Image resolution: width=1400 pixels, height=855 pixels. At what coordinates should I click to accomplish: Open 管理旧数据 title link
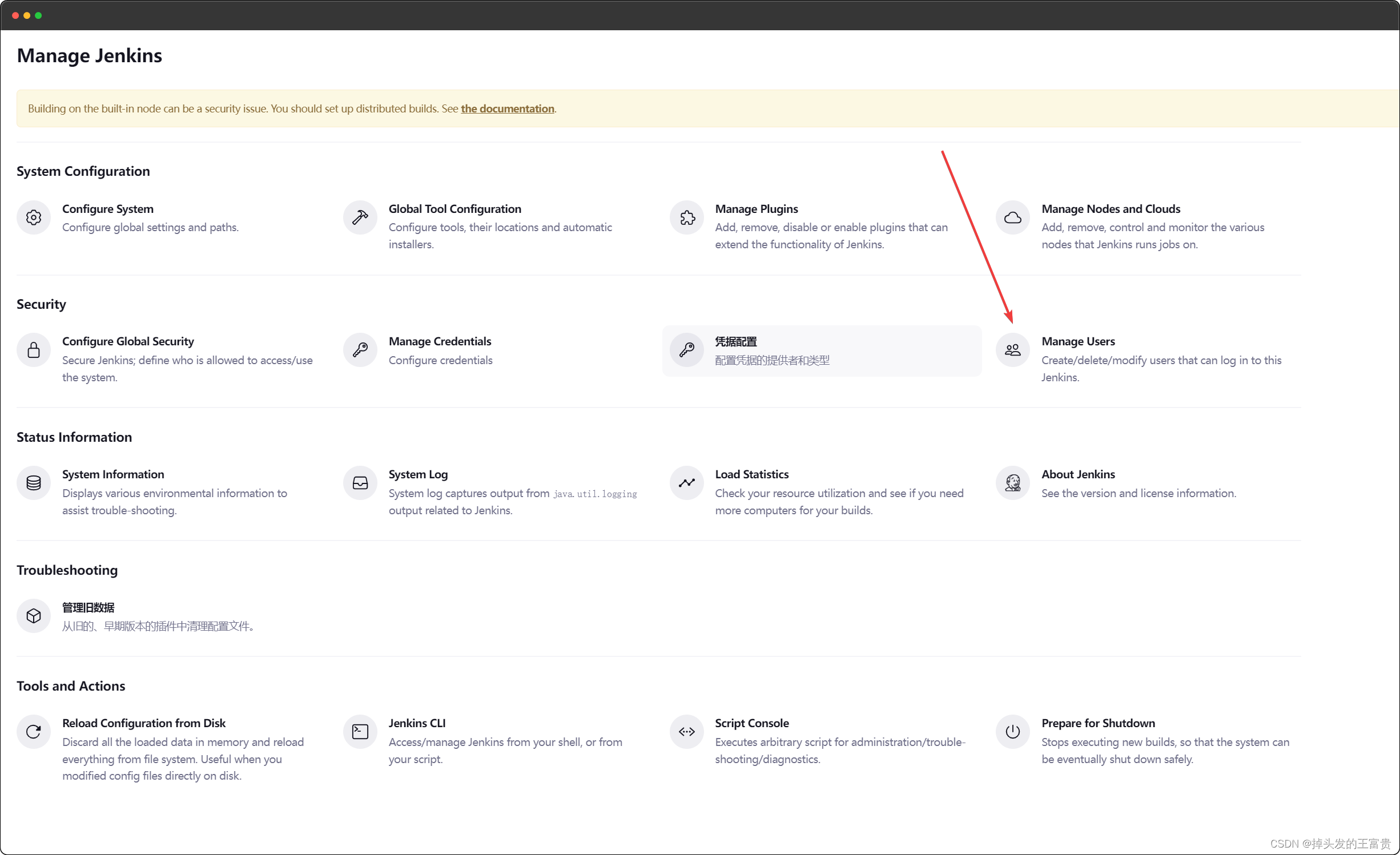tap(88, 607)
